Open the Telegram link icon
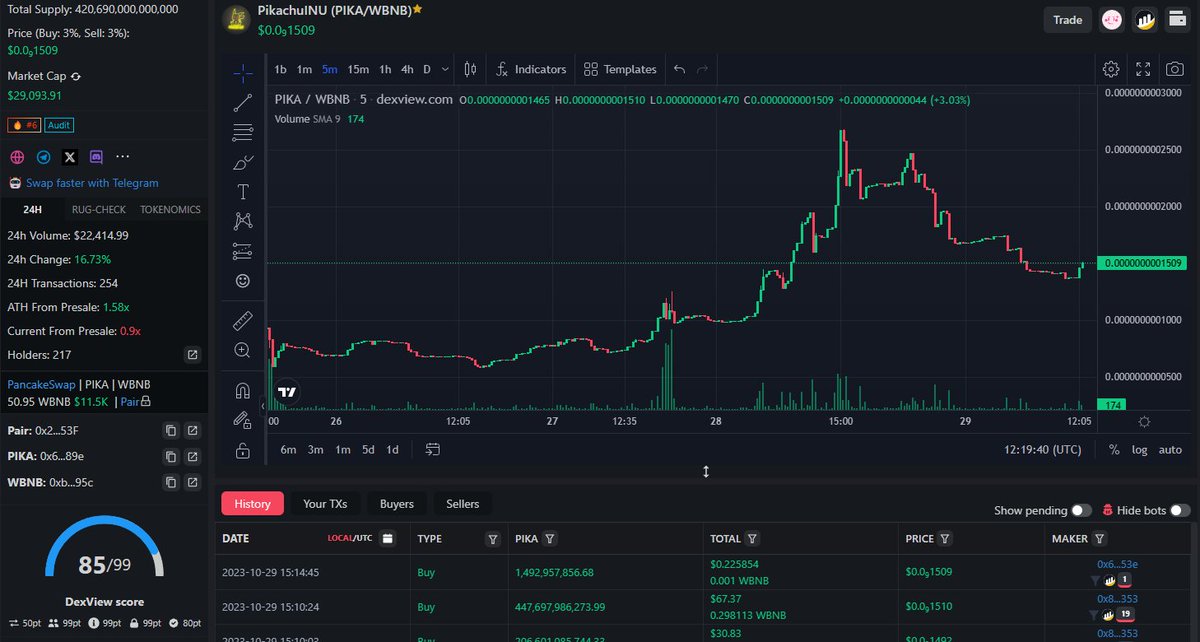Image resolution: width=1200 pixels, height=642 pixels. (x=43, y=157)
